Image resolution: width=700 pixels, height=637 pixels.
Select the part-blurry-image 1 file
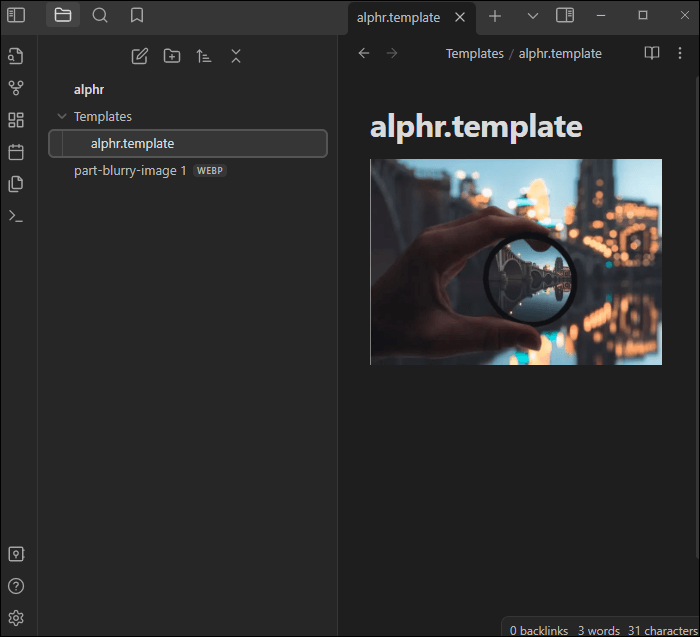pyautogui.click(x=130, y=171)
